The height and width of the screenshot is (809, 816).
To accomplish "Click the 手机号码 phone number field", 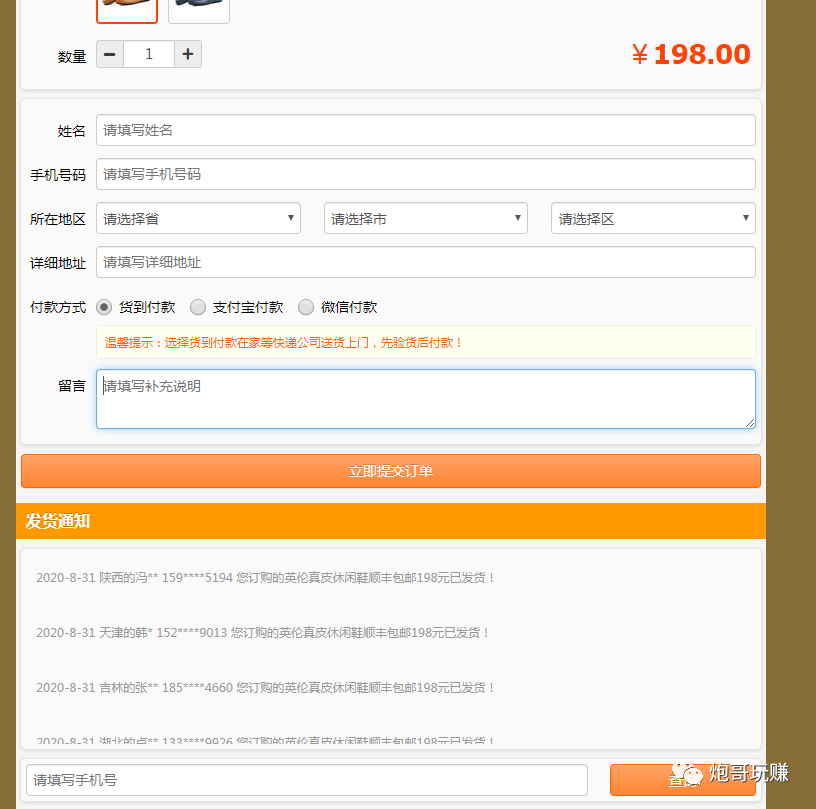I will point(425,174).
